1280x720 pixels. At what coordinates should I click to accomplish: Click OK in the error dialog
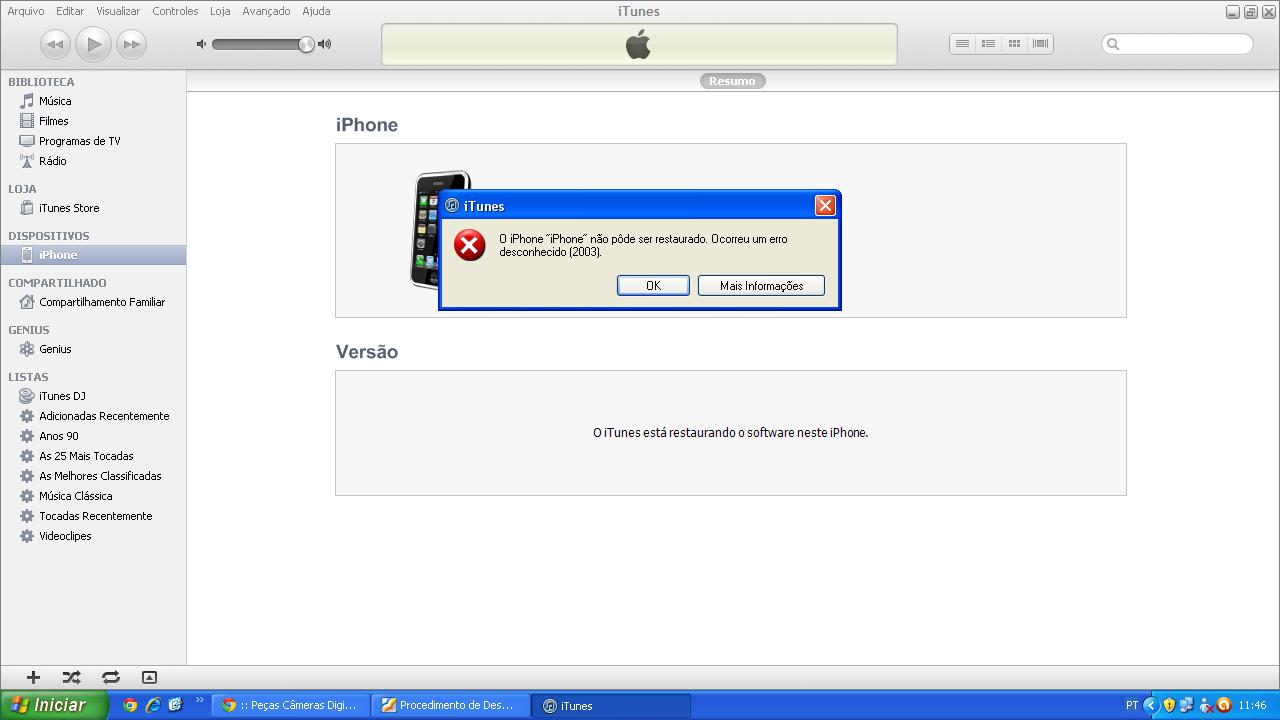pyautogui.click(x=653, y=286)
